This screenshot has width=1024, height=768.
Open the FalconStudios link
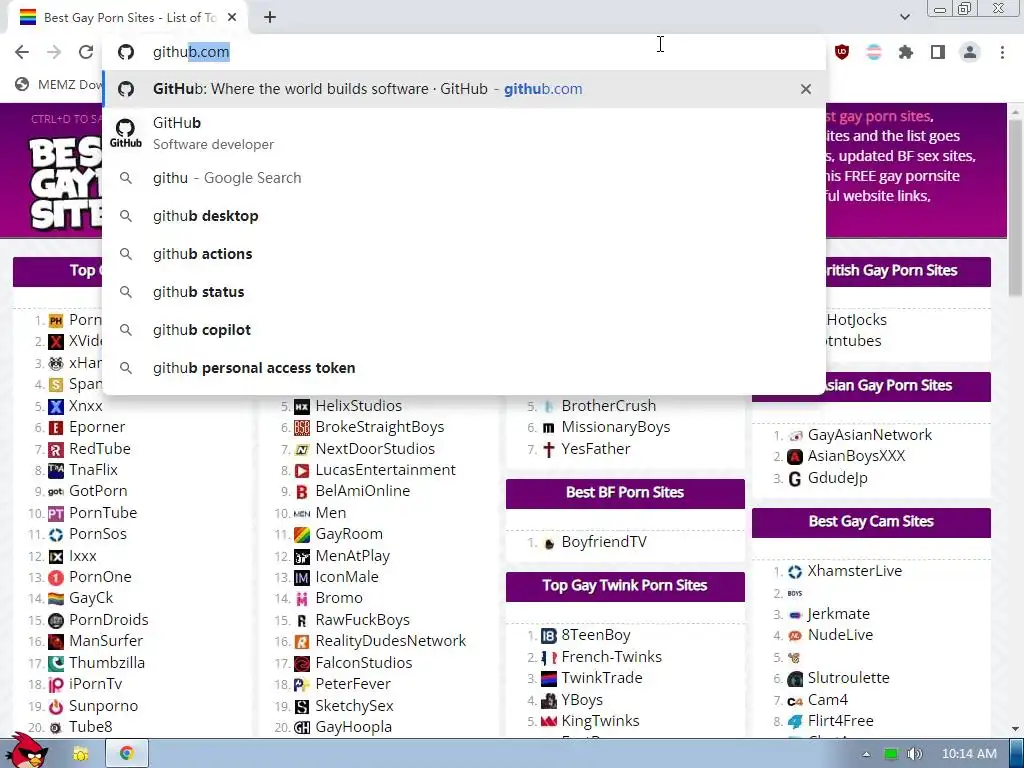click(x=364, y=663)
